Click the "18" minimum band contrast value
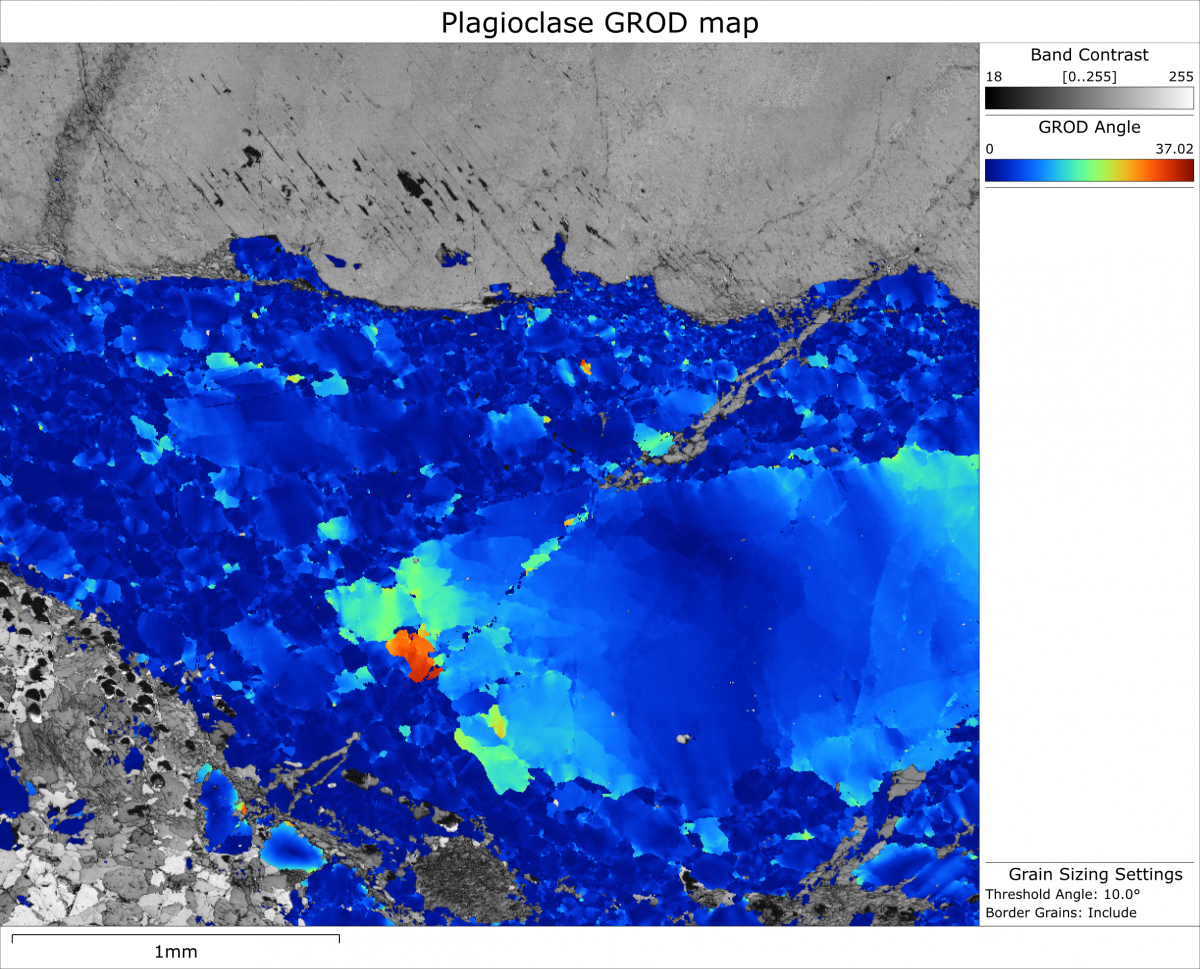 point(996,76)
